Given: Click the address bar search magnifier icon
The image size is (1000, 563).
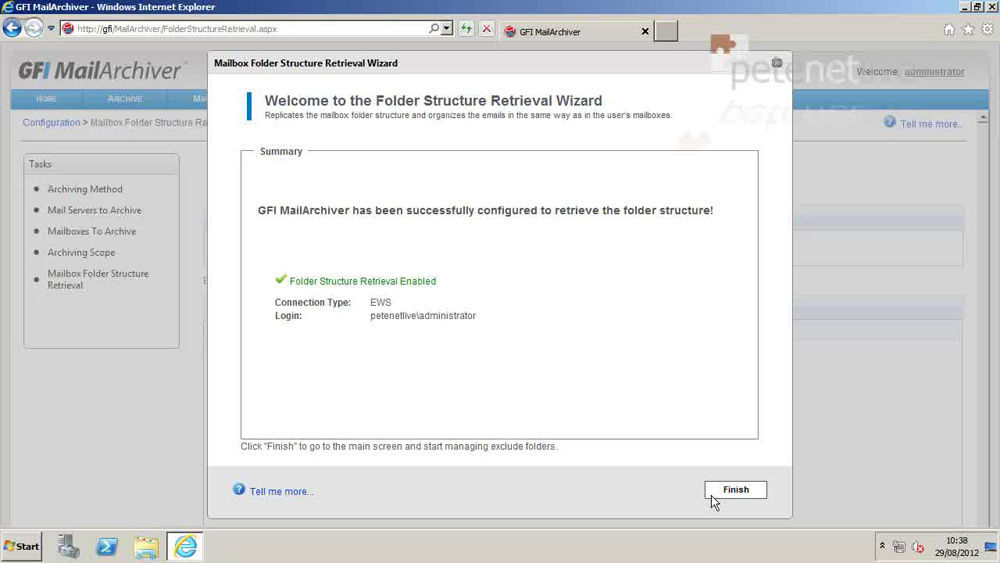Looking at the screenshot, I should [434, 29].
